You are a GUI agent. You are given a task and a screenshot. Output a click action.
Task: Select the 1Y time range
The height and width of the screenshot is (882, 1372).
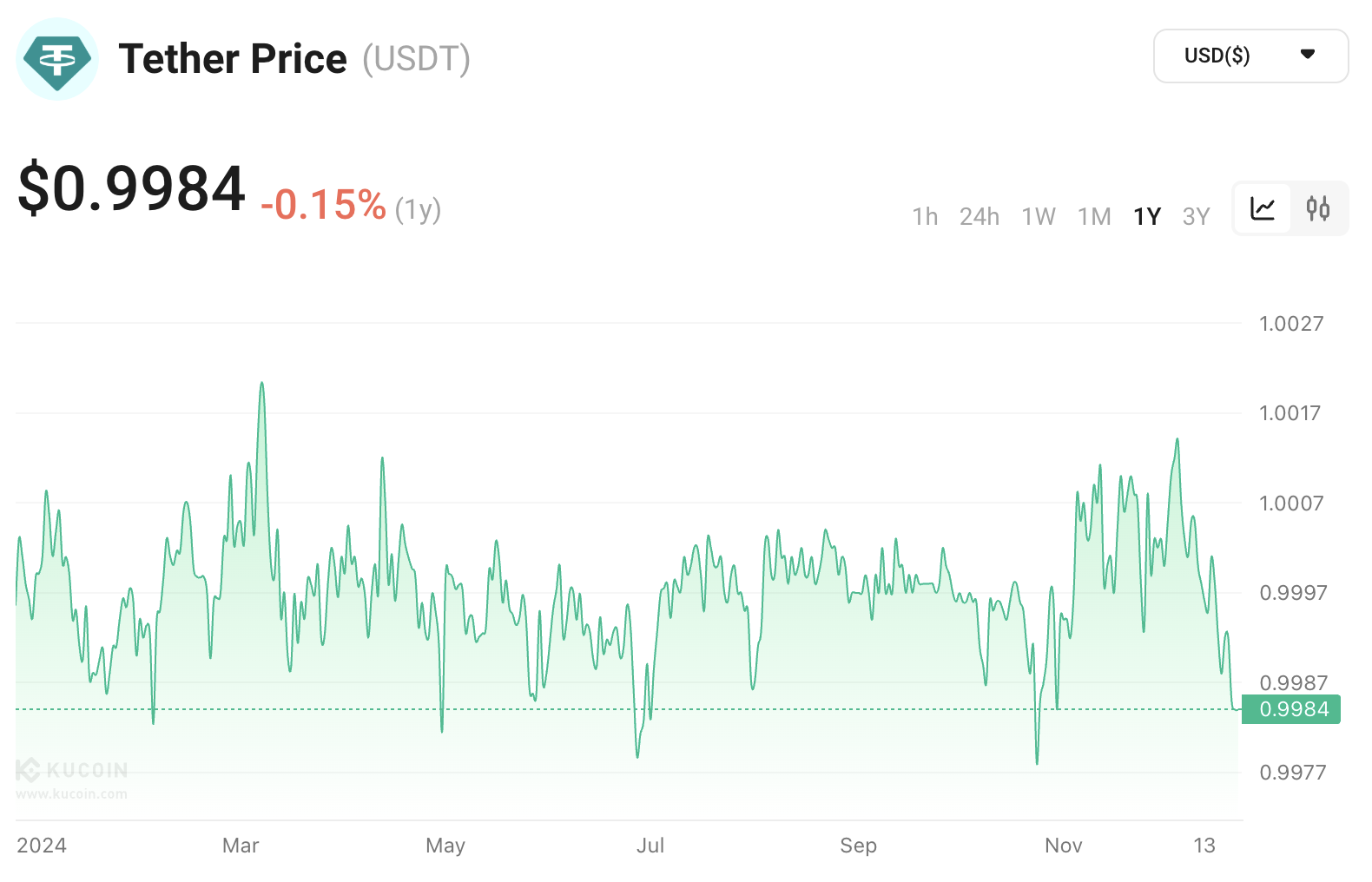click(x=1147, y=216)
